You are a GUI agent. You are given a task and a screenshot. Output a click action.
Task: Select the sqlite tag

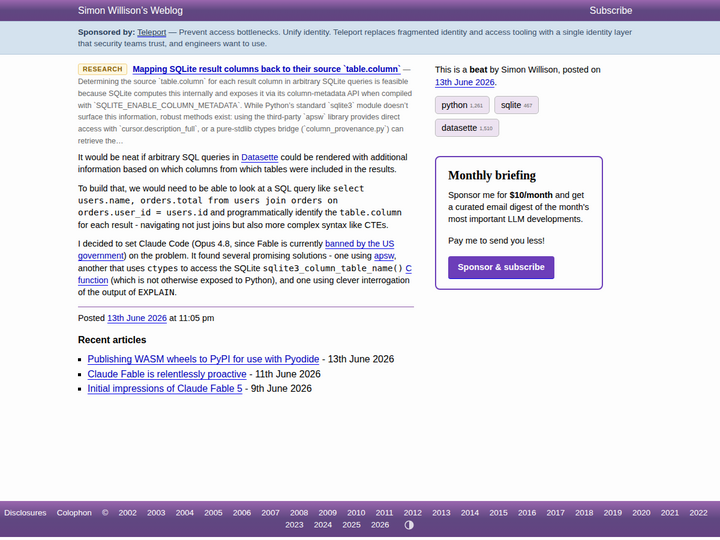[x=516, y=105]
